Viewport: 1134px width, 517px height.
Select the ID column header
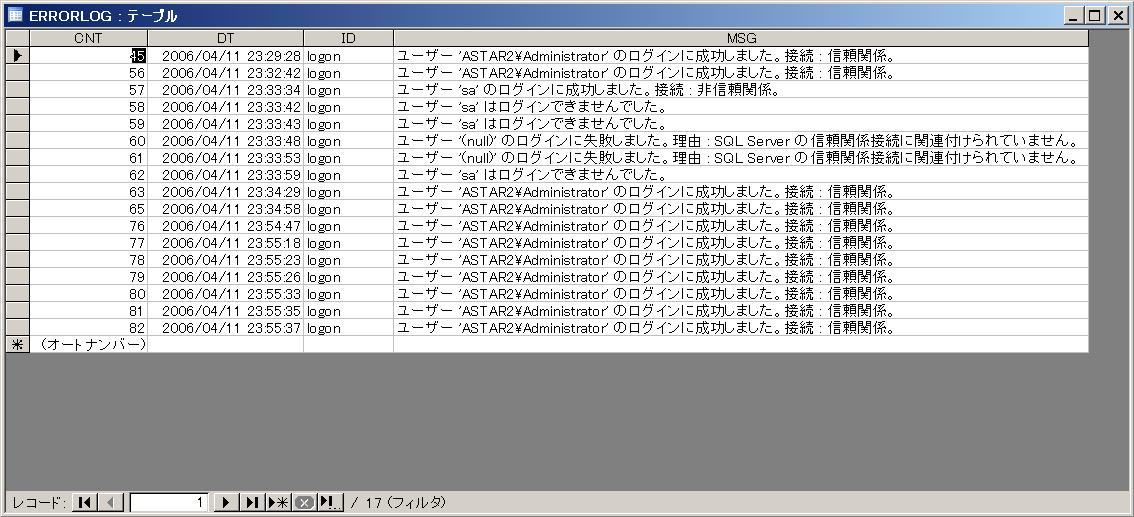point(349,38)
